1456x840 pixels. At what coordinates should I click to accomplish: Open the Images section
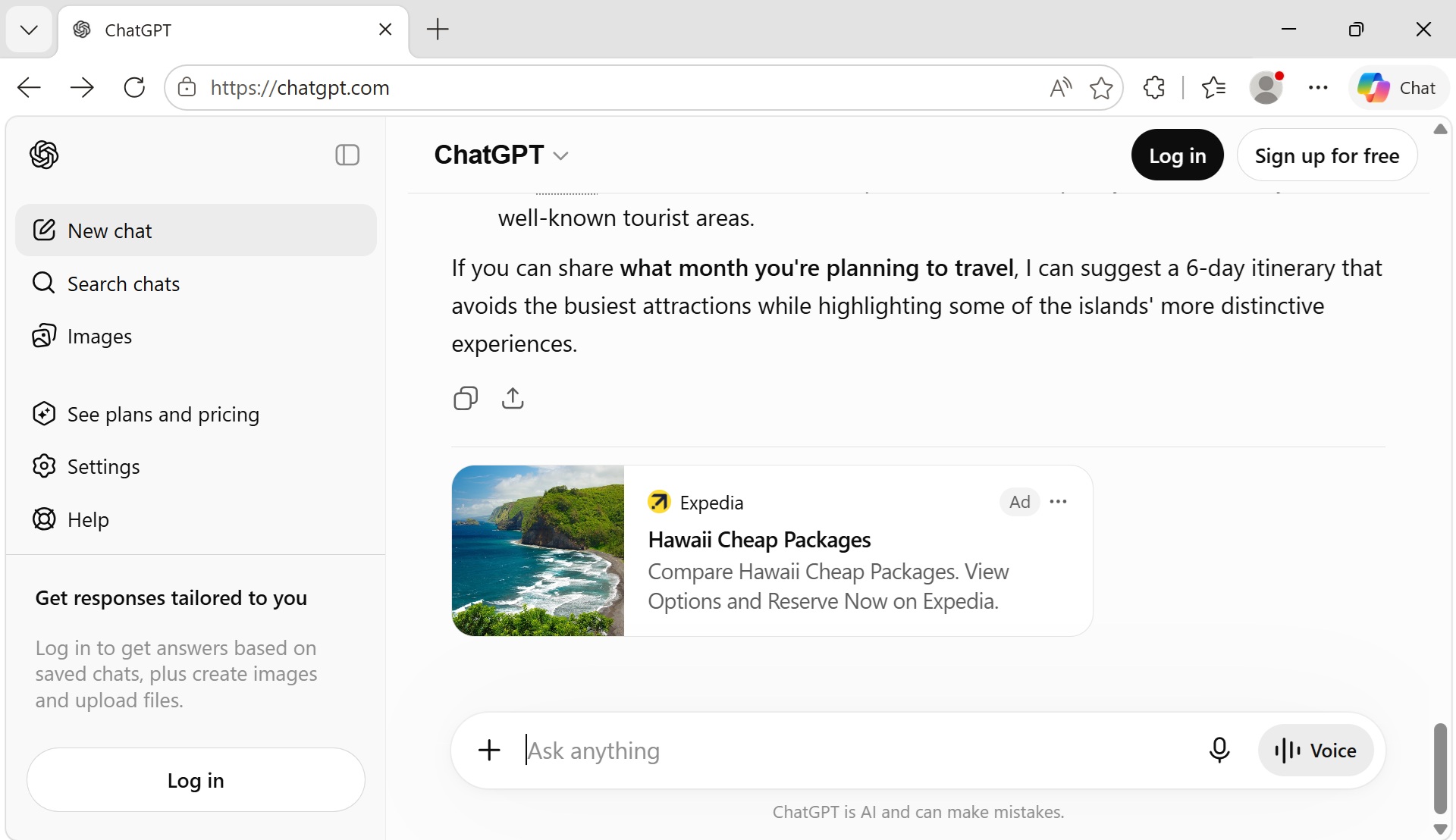point(196,336)
